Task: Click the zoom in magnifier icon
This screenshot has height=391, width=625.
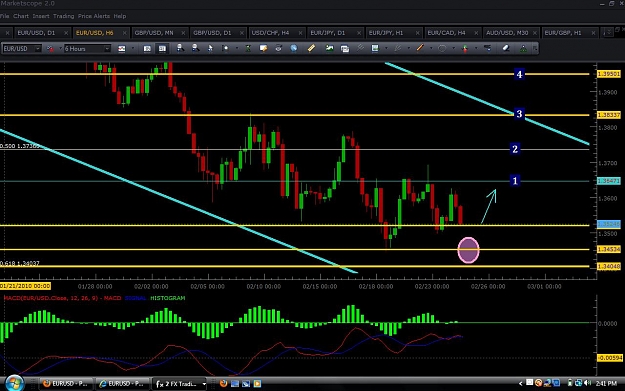Action: click(x=180, y=48)
